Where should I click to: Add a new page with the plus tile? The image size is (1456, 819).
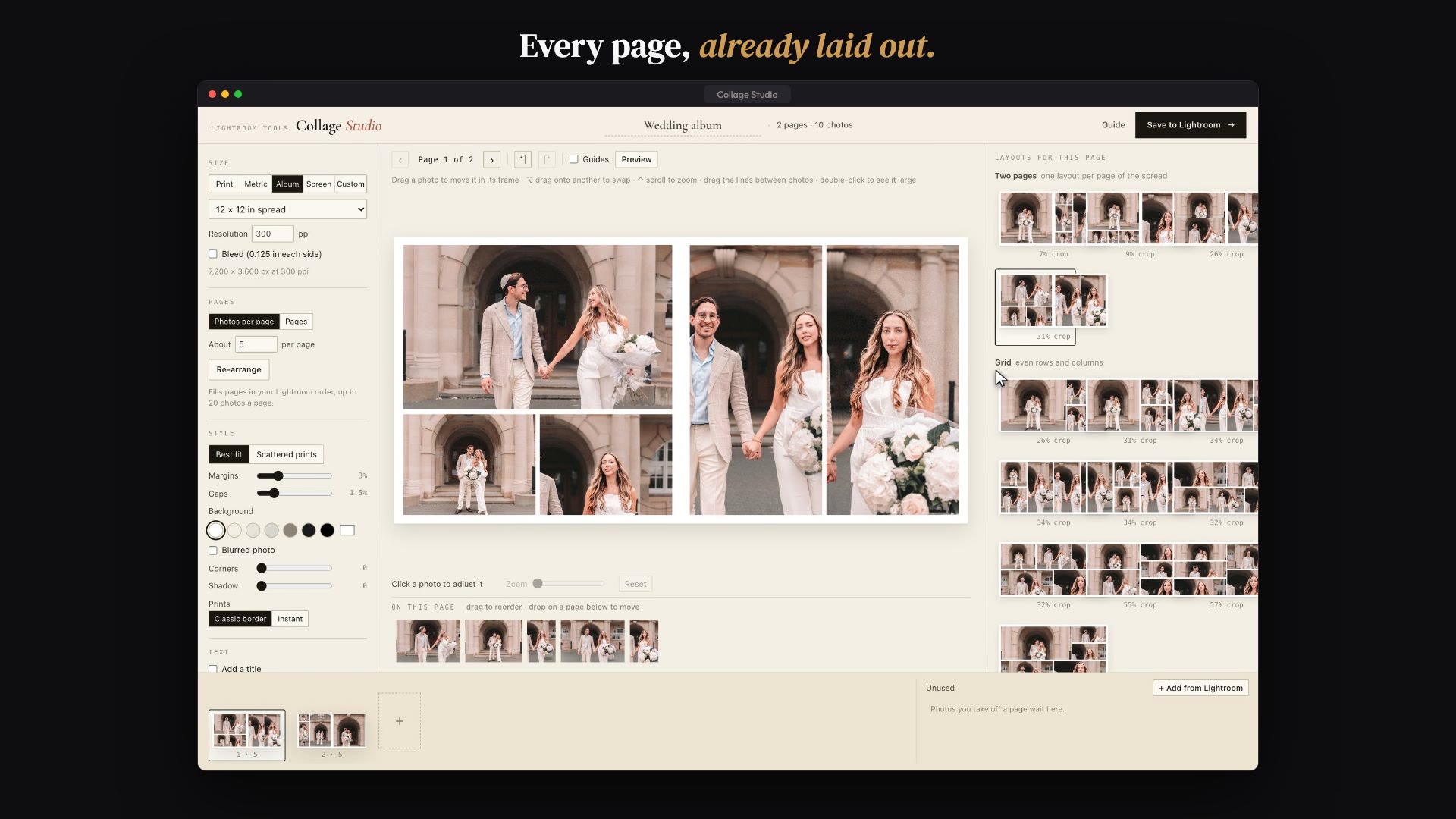pyautogui.click(x=400, y=721)
